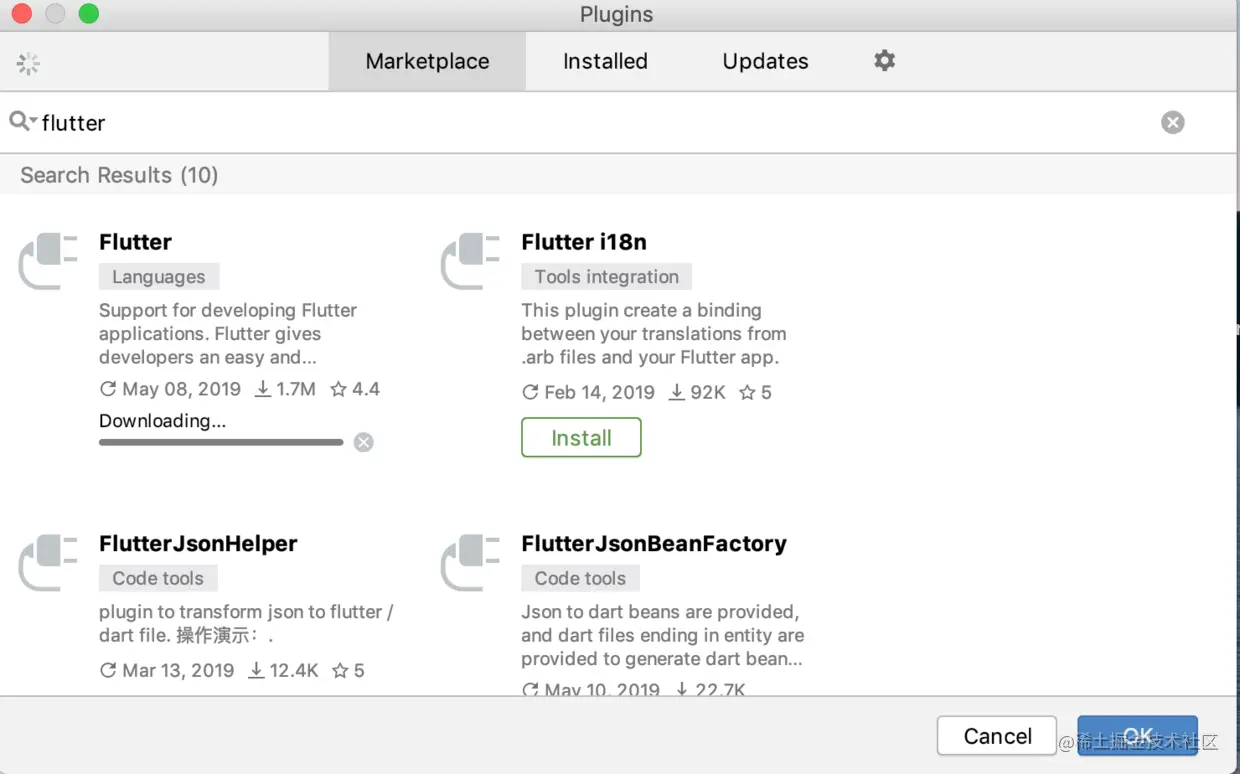Switch to the Installed tab
Screen dimensions: 1240x774
[605, 61]
